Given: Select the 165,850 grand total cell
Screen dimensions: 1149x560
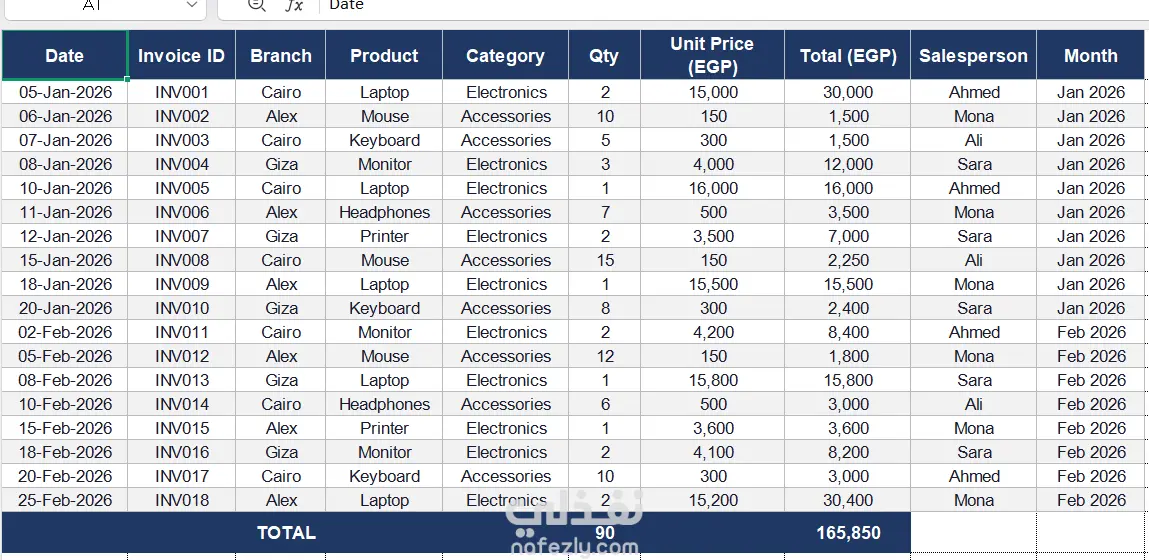Looking at the screenshot, I should click(x=848, y=533).
